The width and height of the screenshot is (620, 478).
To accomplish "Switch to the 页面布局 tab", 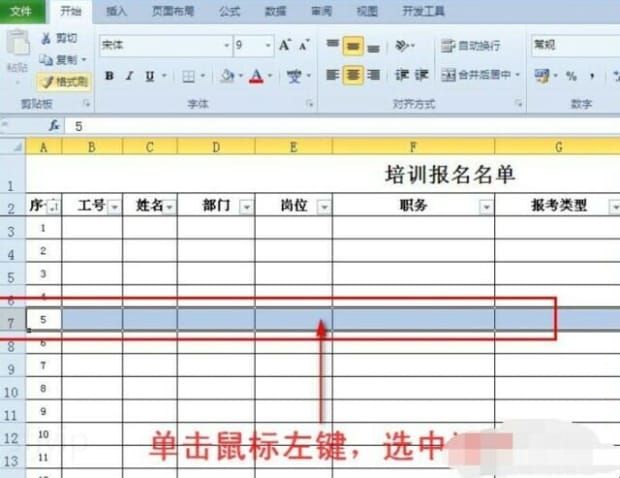I will [x=173, y=11].
